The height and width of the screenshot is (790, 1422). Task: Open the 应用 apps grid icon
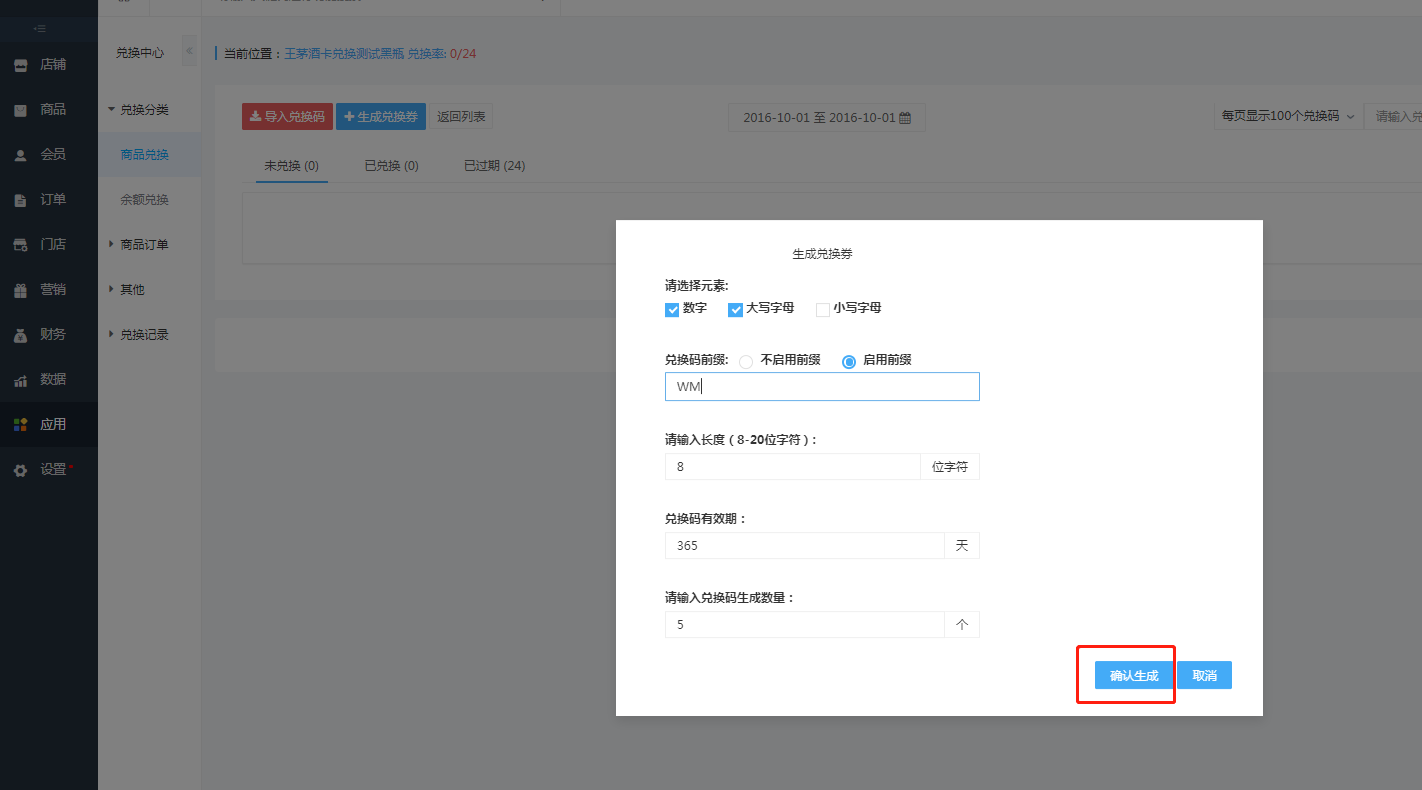[20, 425]
